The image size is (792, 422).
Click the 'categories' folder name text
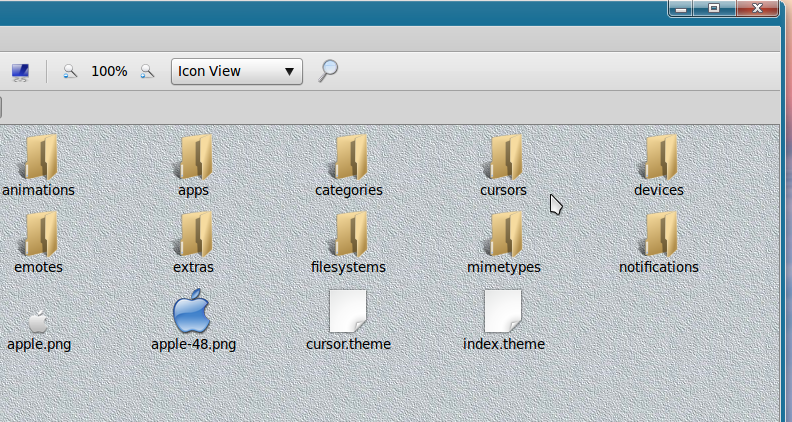coord(349,190)
